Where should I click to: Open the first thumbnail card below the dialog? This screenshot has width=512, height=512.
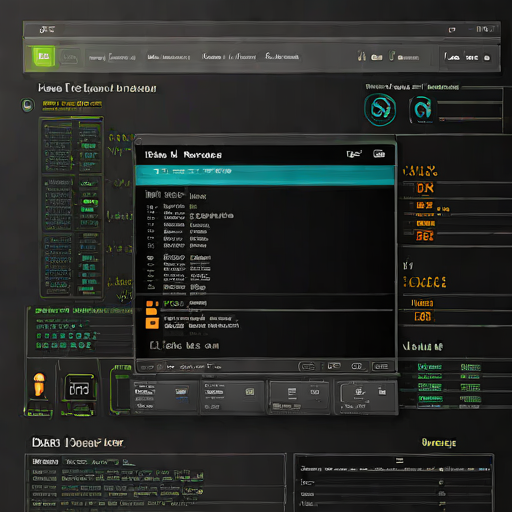tap(164, 397)
